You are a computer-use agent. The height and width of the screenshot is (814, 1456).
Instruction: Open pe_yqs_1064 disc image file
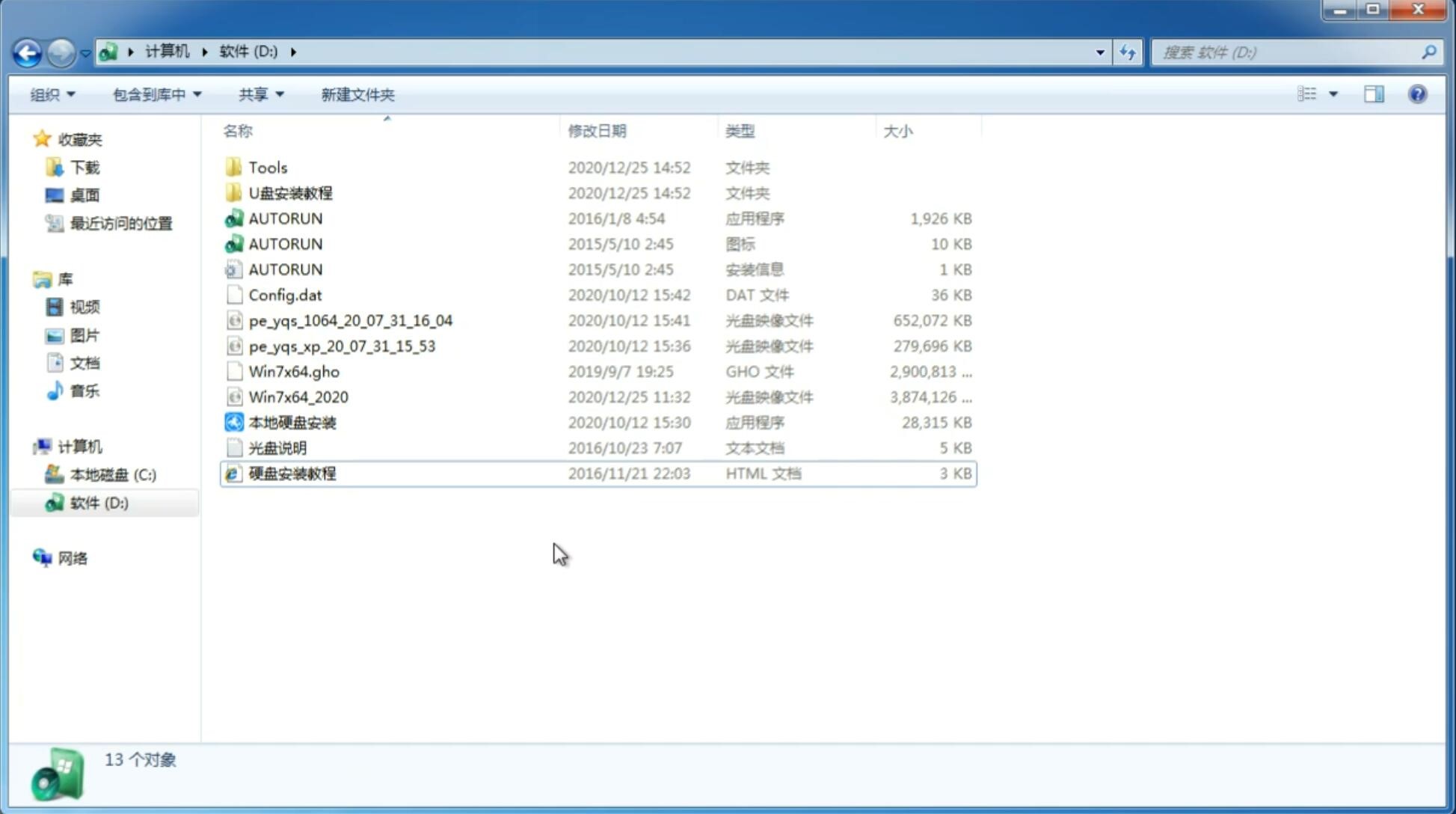(351, 320)
